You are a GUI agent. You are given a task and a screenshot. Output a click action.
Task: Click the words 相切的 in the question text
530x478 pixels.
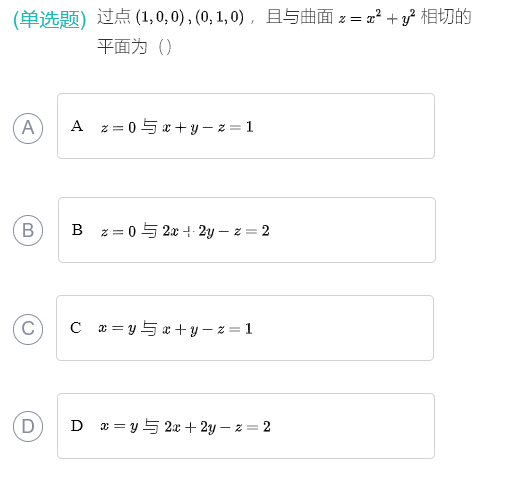[x=446, y=17]
